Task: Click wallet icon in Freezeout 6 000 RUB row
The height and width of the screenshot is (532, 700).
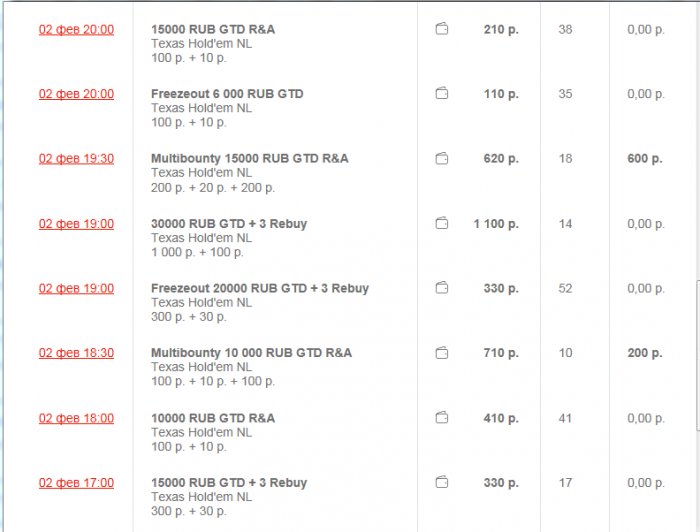Action: click(x=441, y=94)
